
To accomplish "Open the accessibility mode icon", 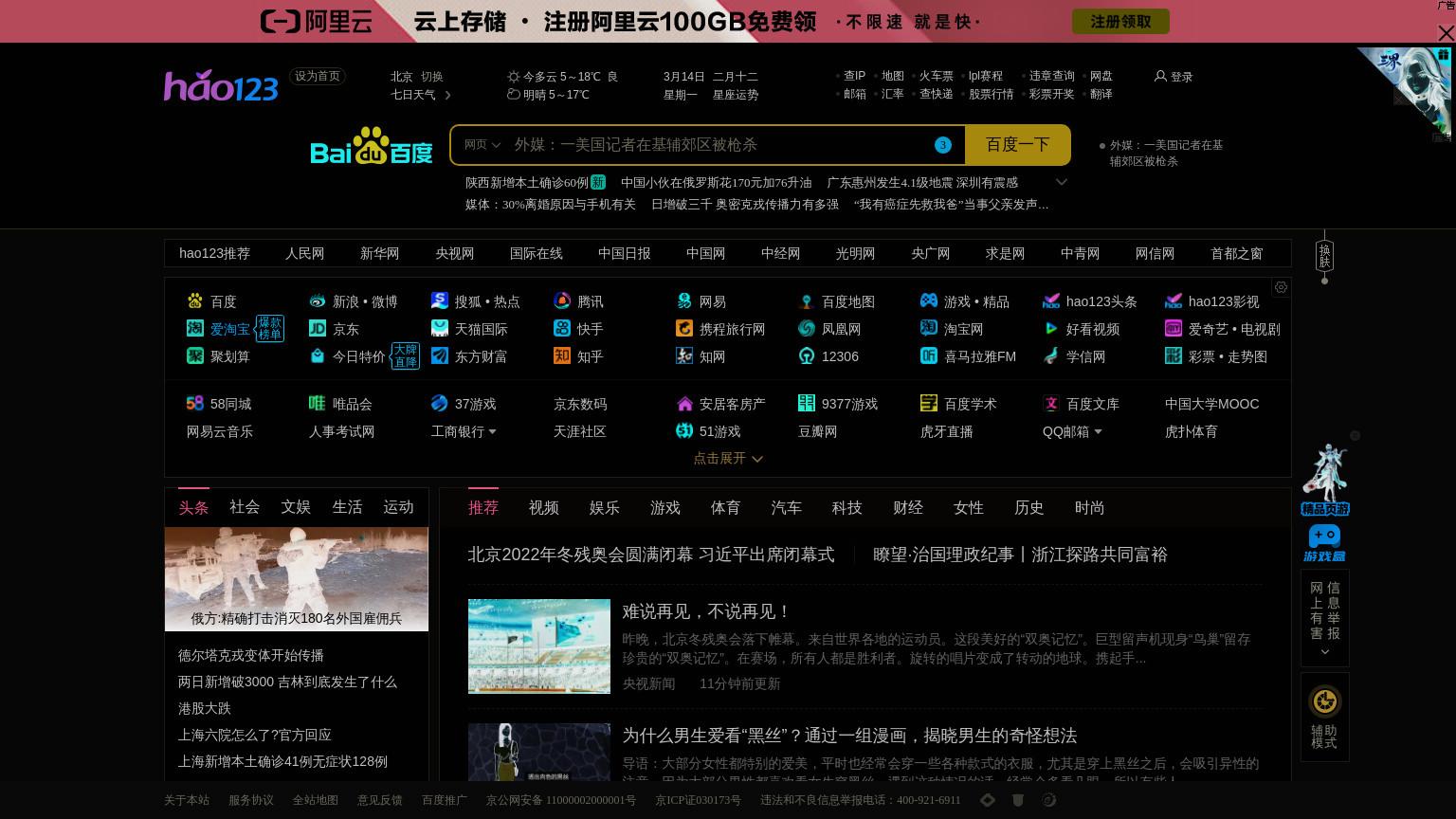I will [1324, 701].
